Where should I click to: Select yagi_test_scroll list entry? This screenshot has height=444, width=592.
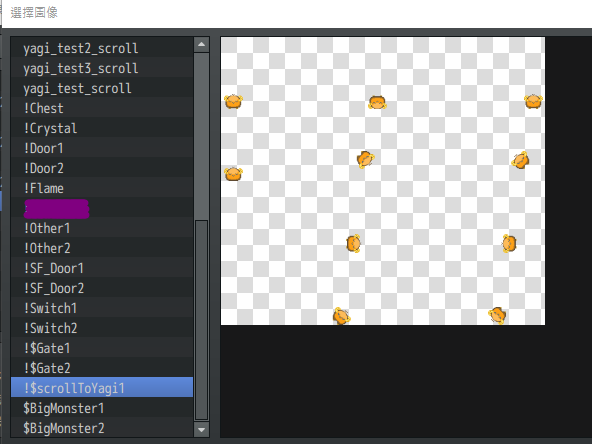pyautogui.click(x=102, y=88)
